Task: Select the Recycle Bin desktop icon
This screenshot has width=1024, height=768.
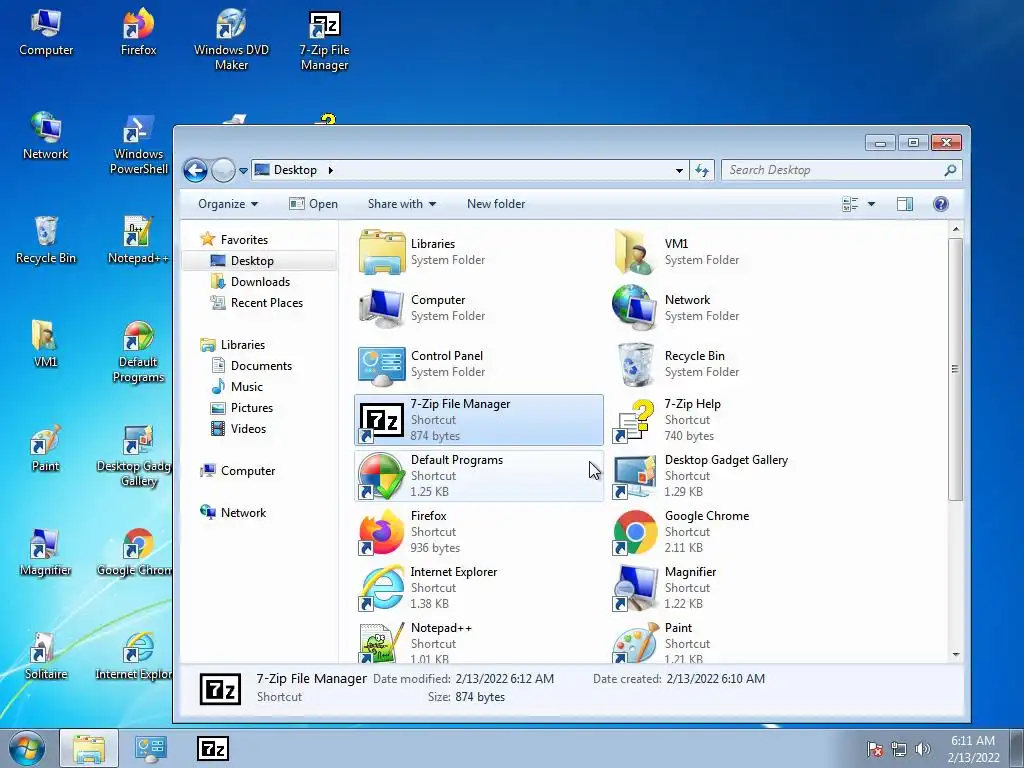Action: (46, 240)
